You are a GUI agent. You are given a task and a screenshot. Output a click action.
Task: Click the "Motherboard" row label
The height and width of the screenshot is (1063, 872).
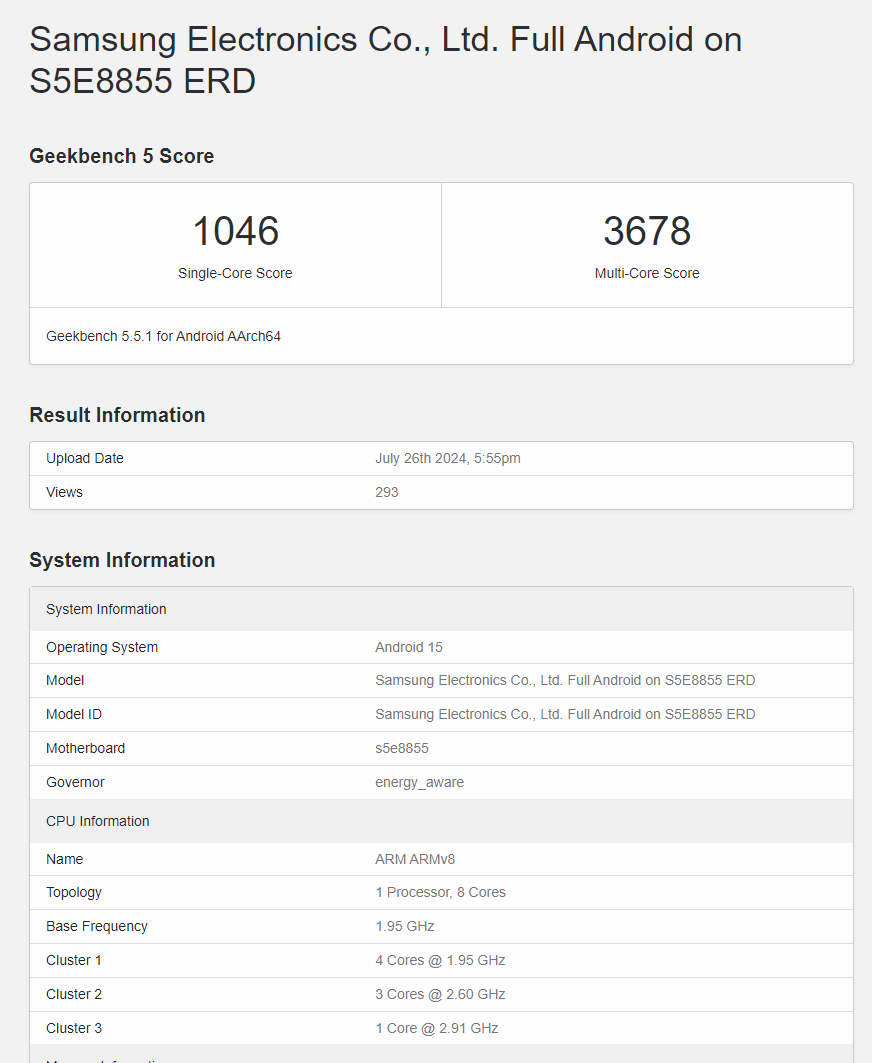85,748
